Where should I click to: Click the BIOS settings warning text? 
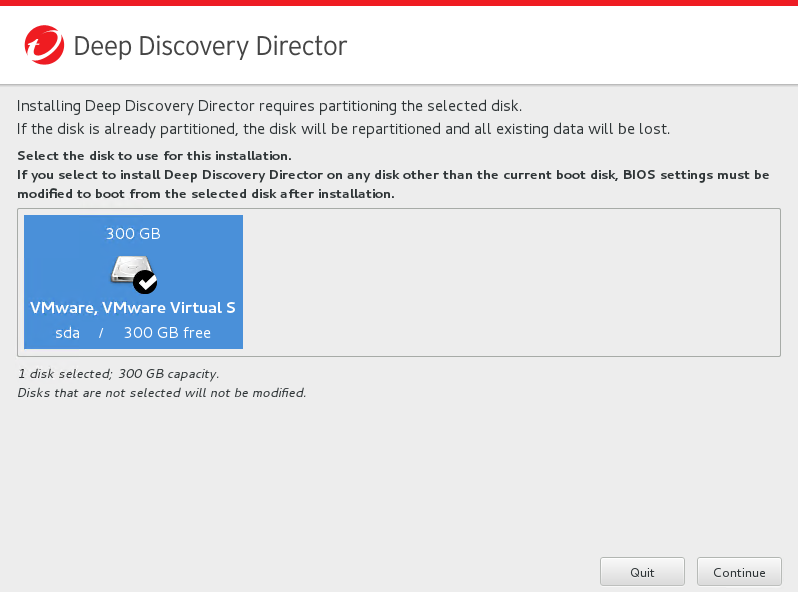coord(393,184)
